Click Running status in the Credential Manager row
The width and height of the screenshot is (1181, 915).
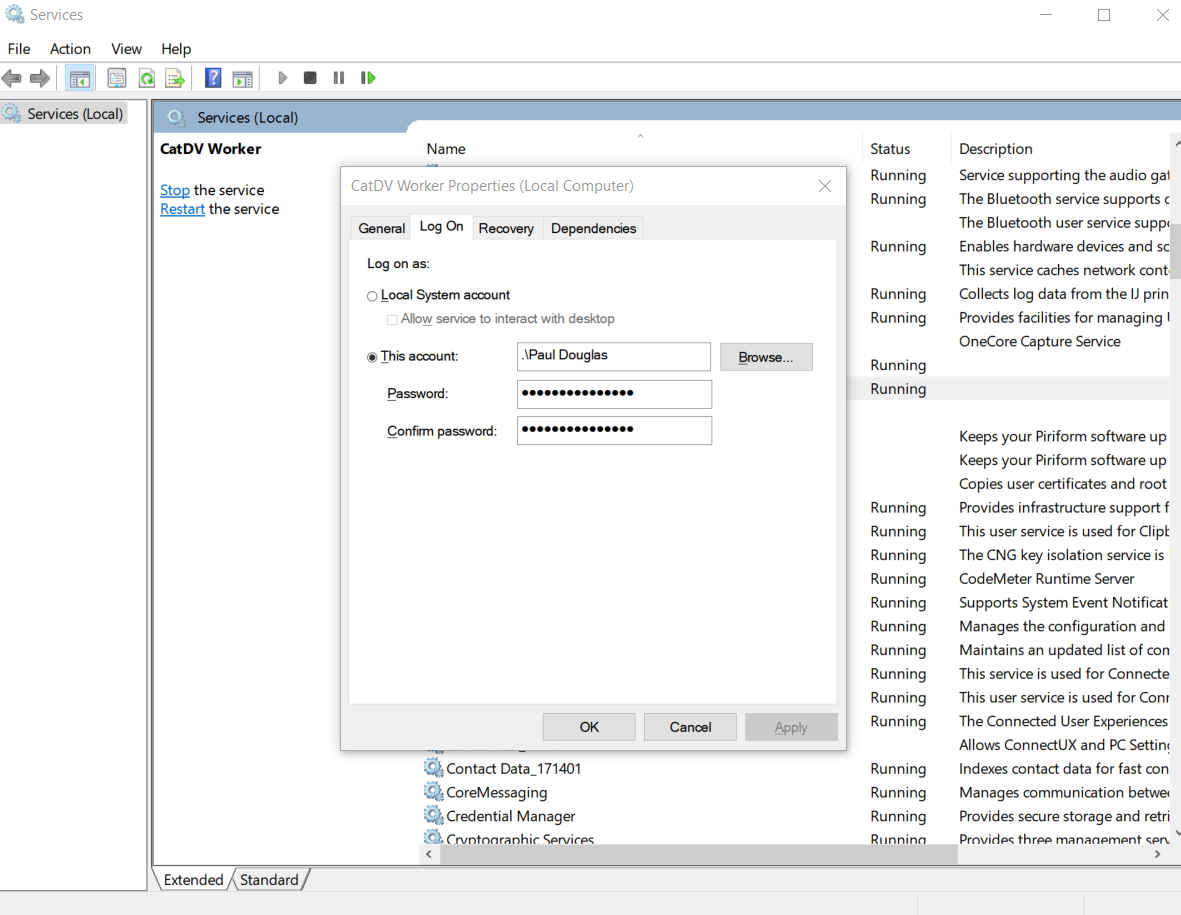[x=898, y=816]
